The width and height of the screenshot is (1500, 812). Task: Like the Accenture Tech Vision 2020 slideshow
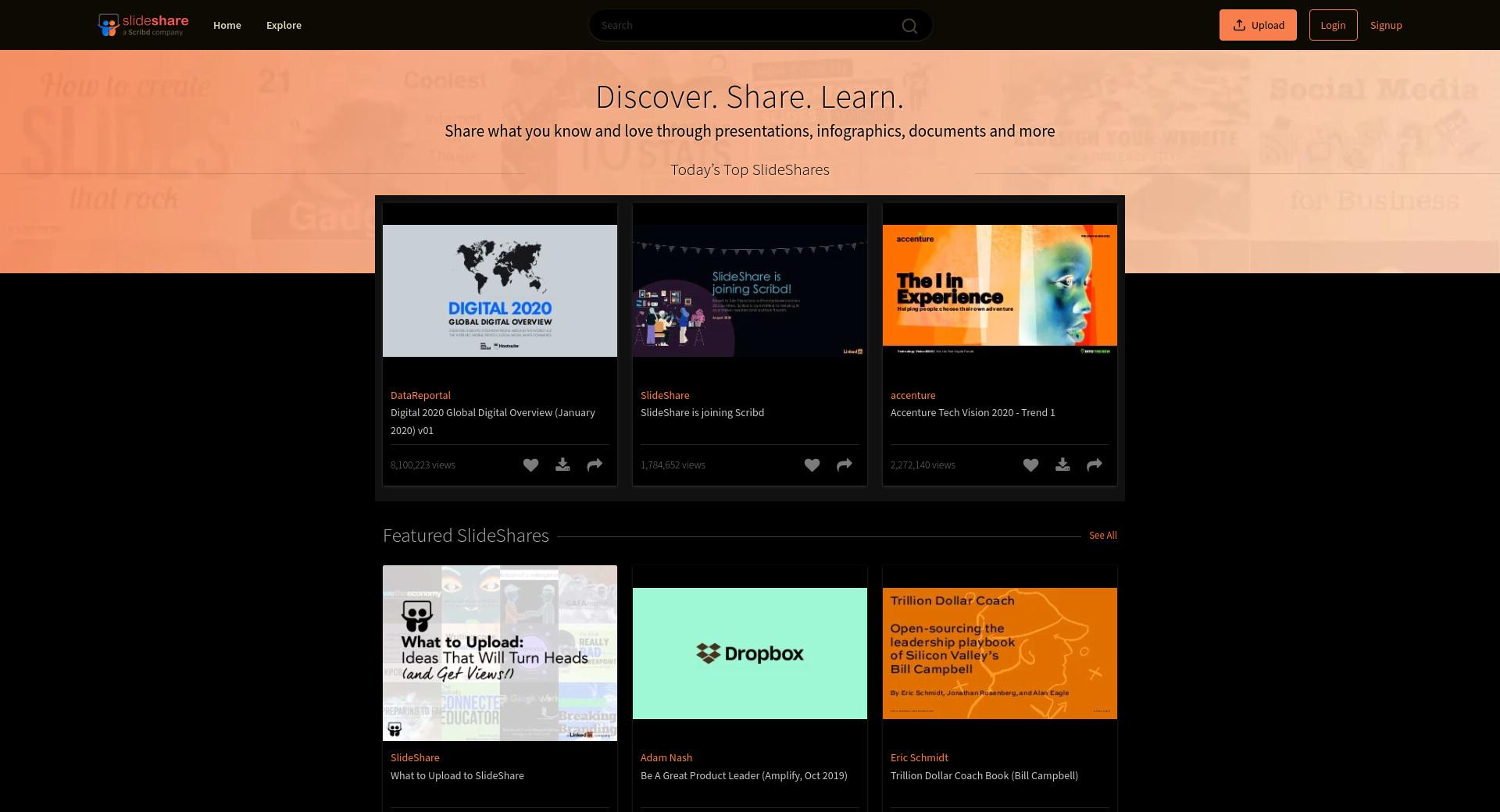[x=1030, y=465]
